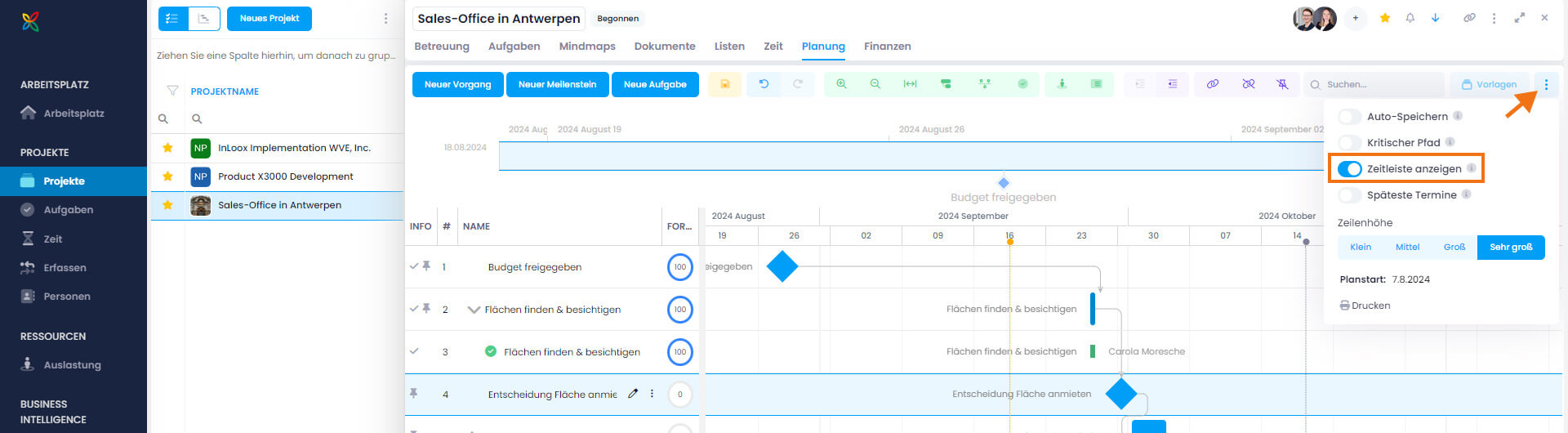Sort by the PROJEKTNAME column header
Image resolution: width=1568 pixels, height=433 pixels.
225,92
